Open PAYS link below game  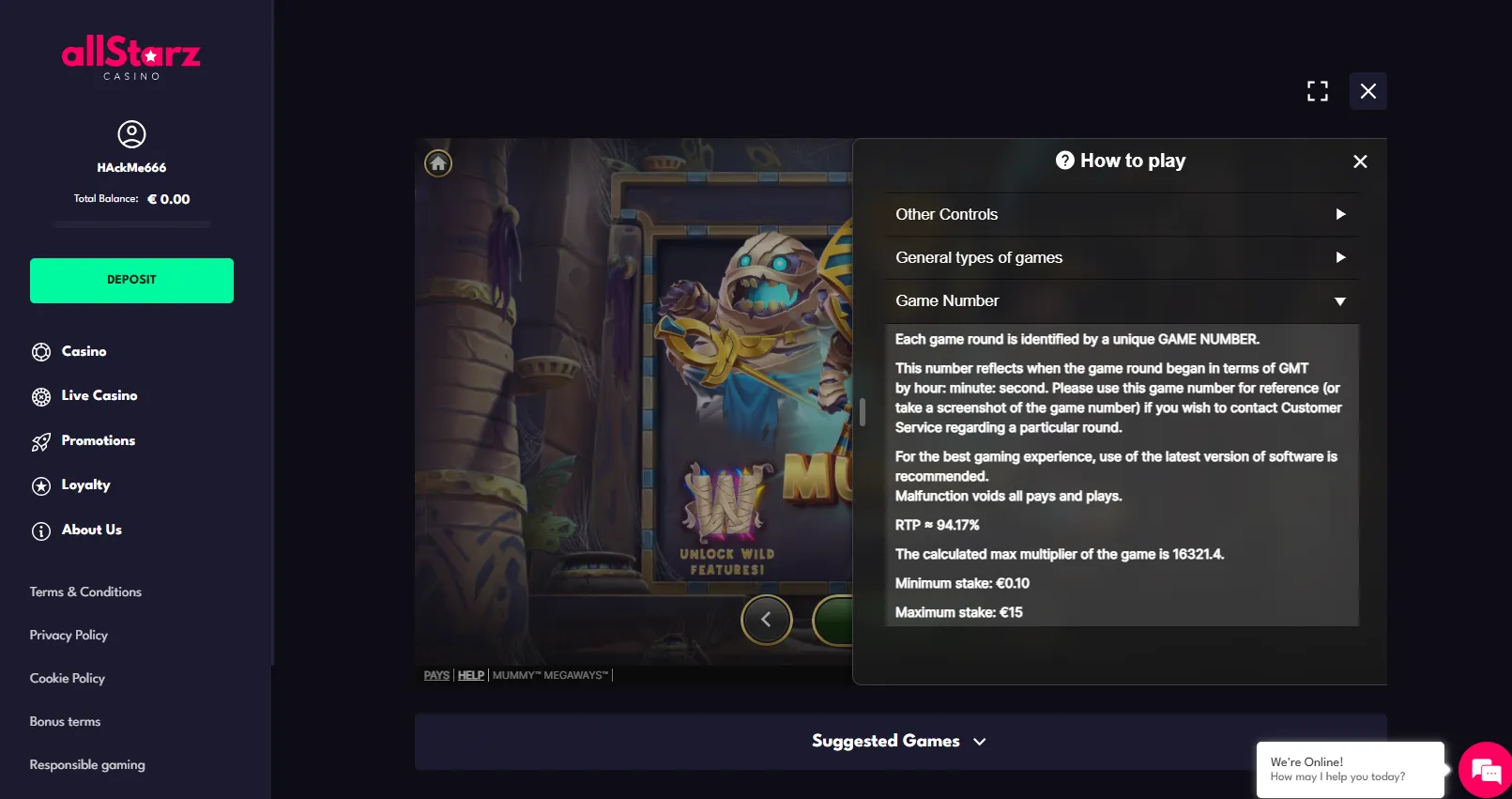pos(436,675)
